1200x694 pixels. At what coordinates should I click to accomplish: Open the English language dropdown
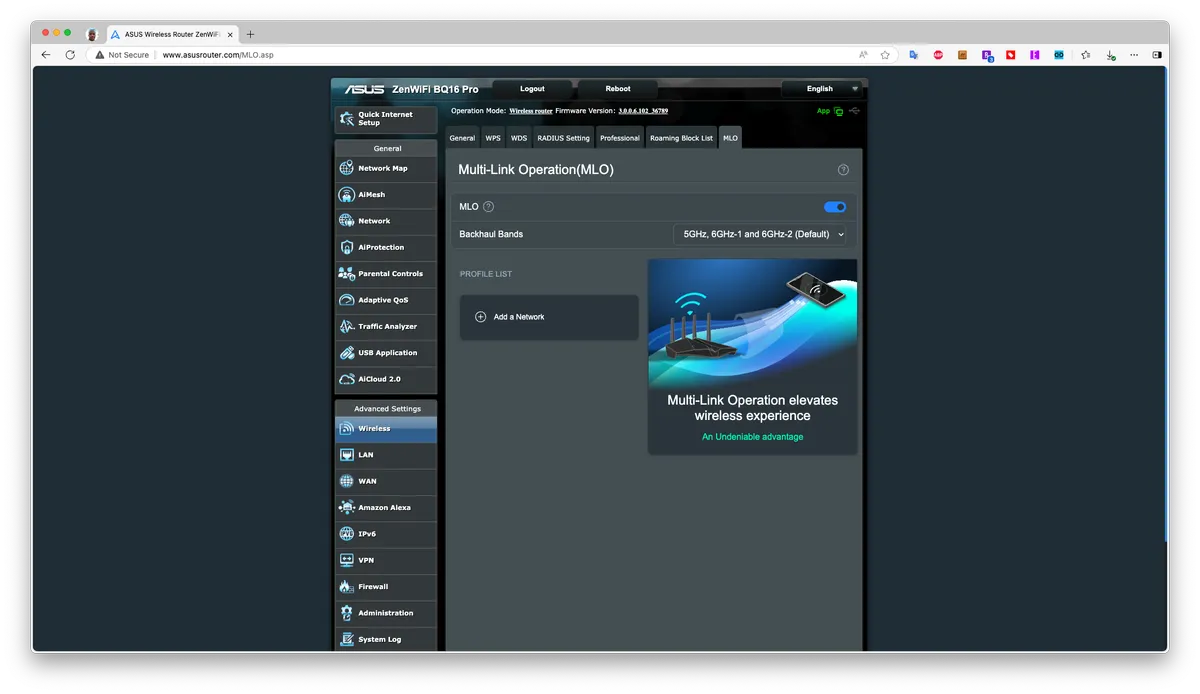pyautogui.click(x=821, y=89)
